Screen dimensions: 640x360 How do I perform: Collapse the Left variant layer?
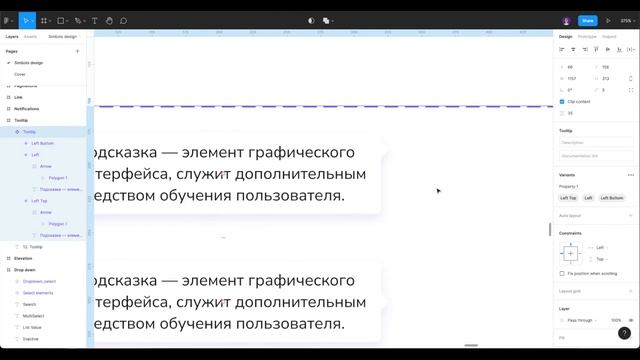[x=26, y=155]
